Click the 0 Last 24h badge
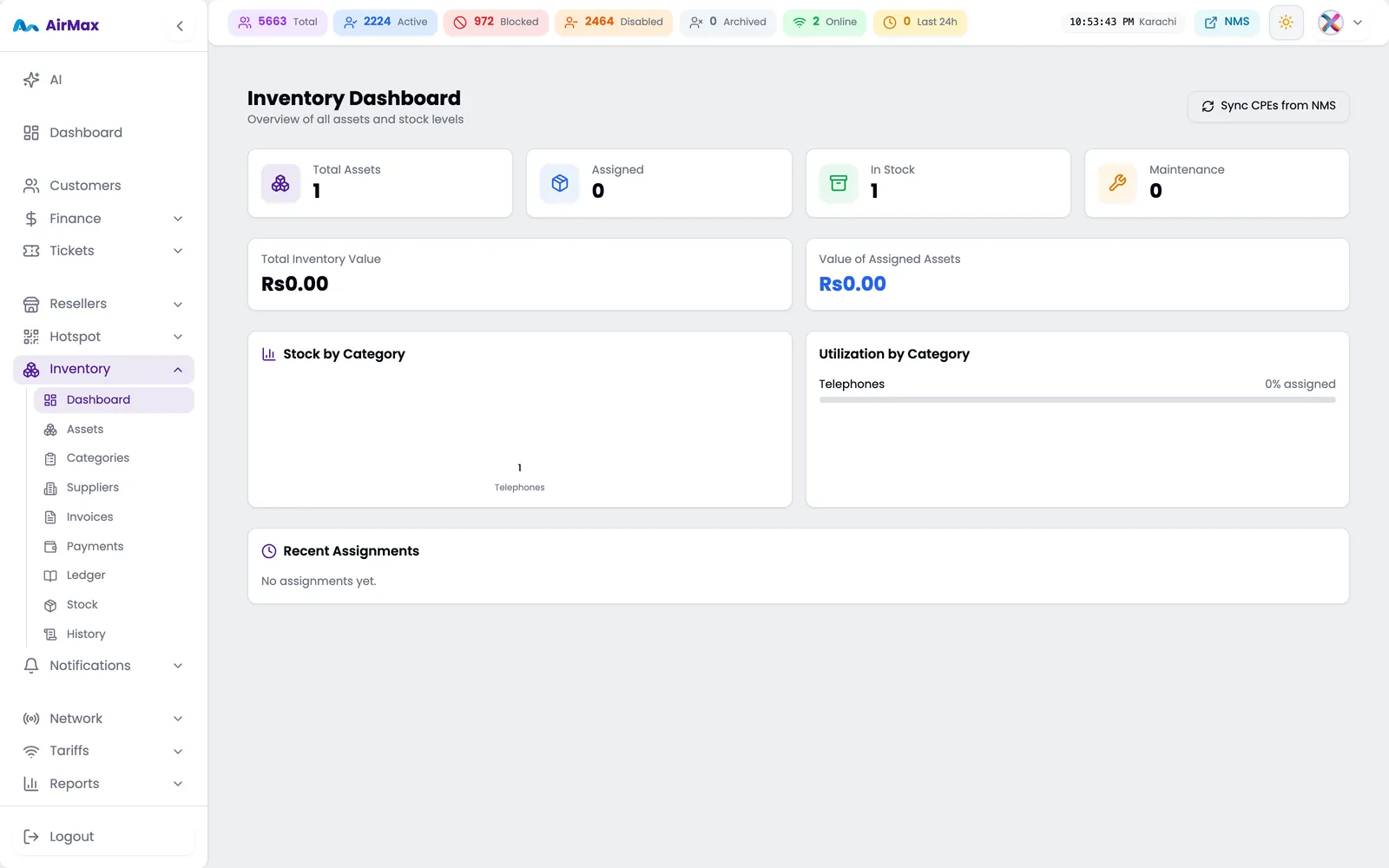1389x868 pixels. 920,23
